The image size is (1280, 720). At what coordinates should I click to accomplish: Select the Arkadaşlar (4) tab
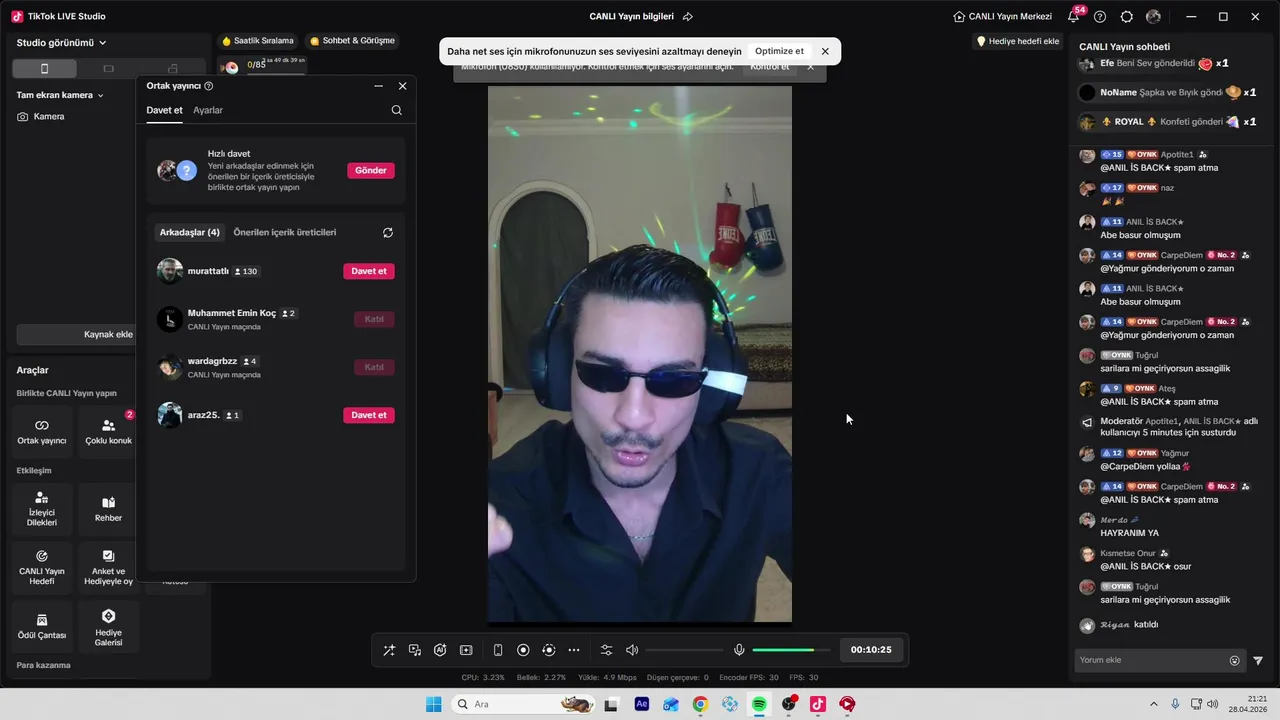coord(190,232)
